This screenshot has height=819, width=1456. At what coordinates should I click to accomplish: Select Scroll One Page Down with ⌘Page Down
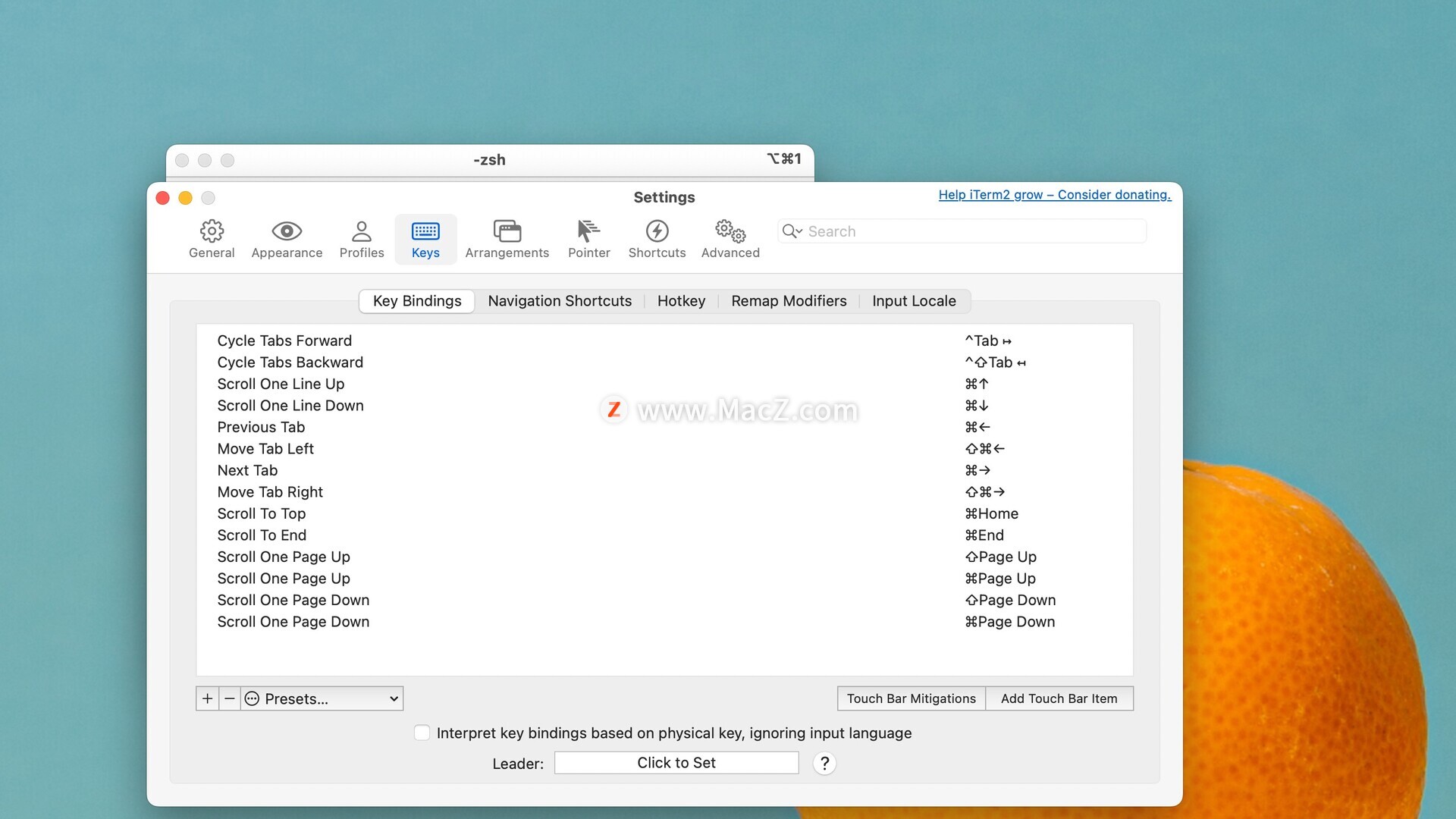click(x=664, y=622)
